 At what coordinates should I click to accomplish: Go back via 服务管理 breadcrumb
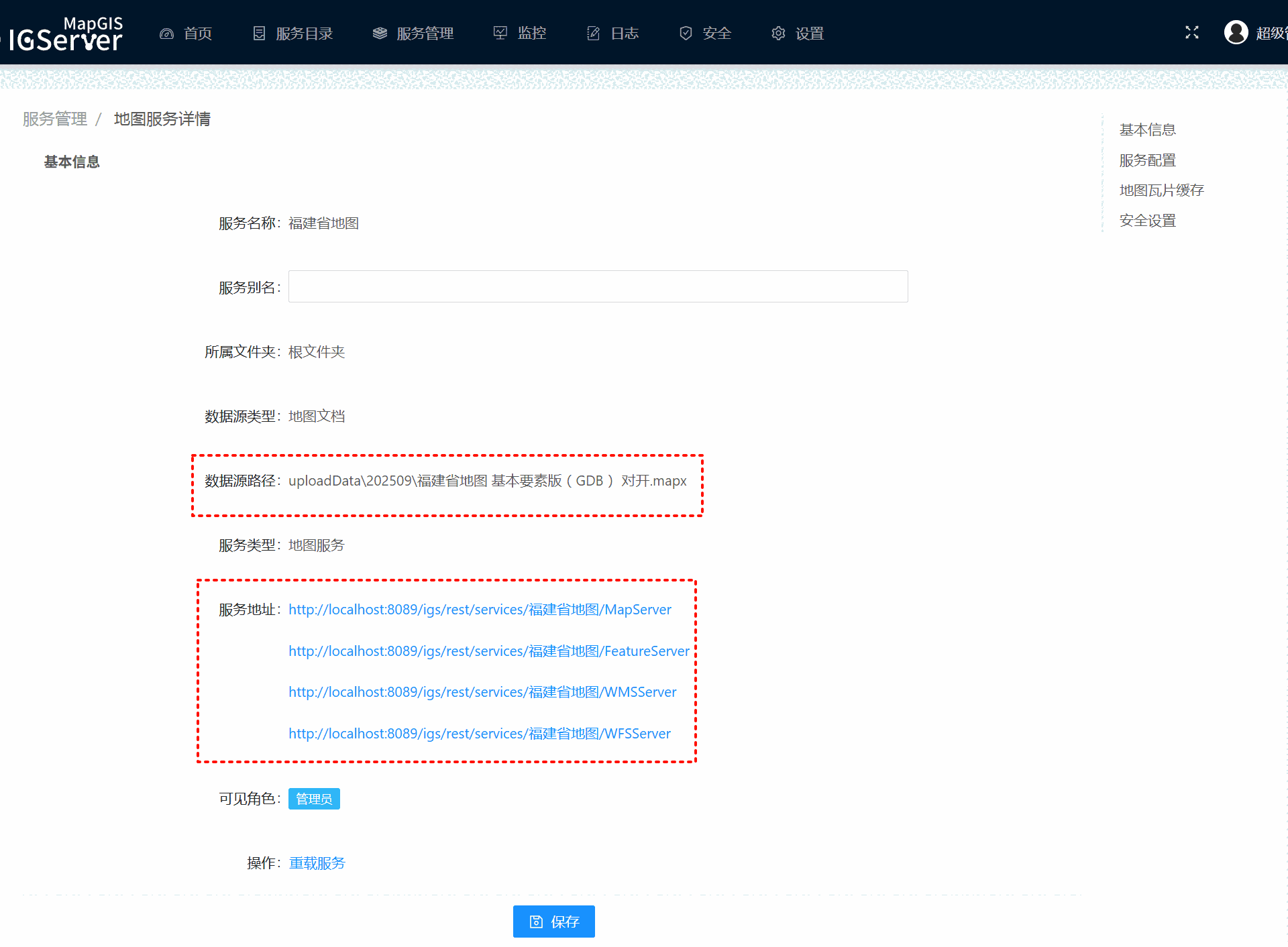pyautogui.click(x=55, y=119)
